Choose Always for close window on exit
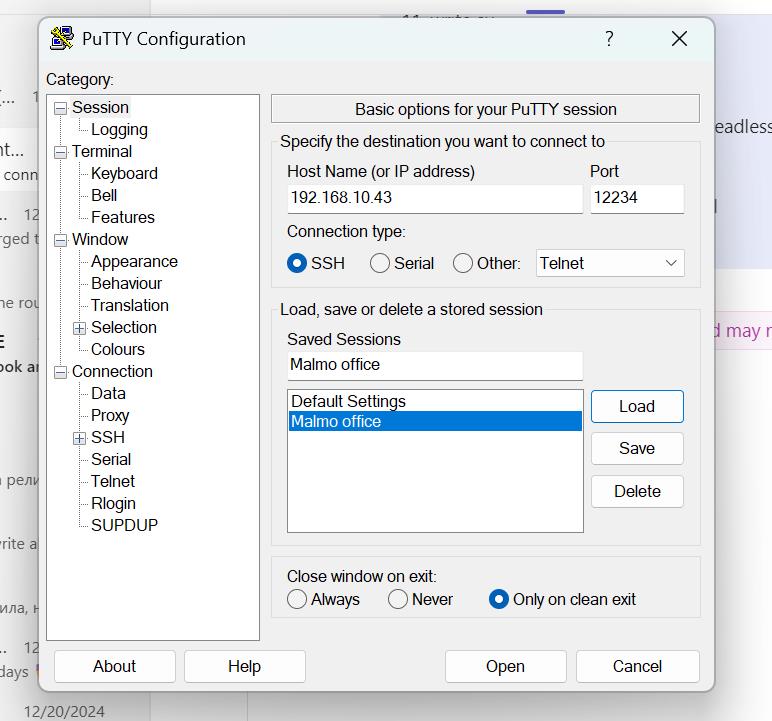Viewport: 772px width, 721px height. [x=297, y=599]
